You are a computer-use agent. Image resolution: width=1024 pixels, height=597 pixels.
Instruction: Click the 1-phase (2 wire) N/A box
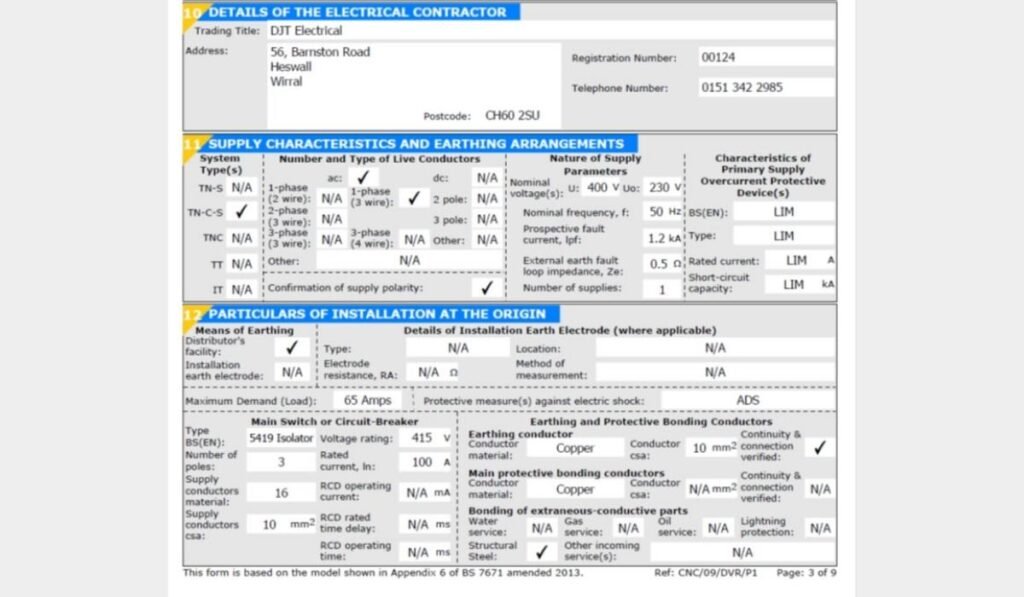coord(332,198)
